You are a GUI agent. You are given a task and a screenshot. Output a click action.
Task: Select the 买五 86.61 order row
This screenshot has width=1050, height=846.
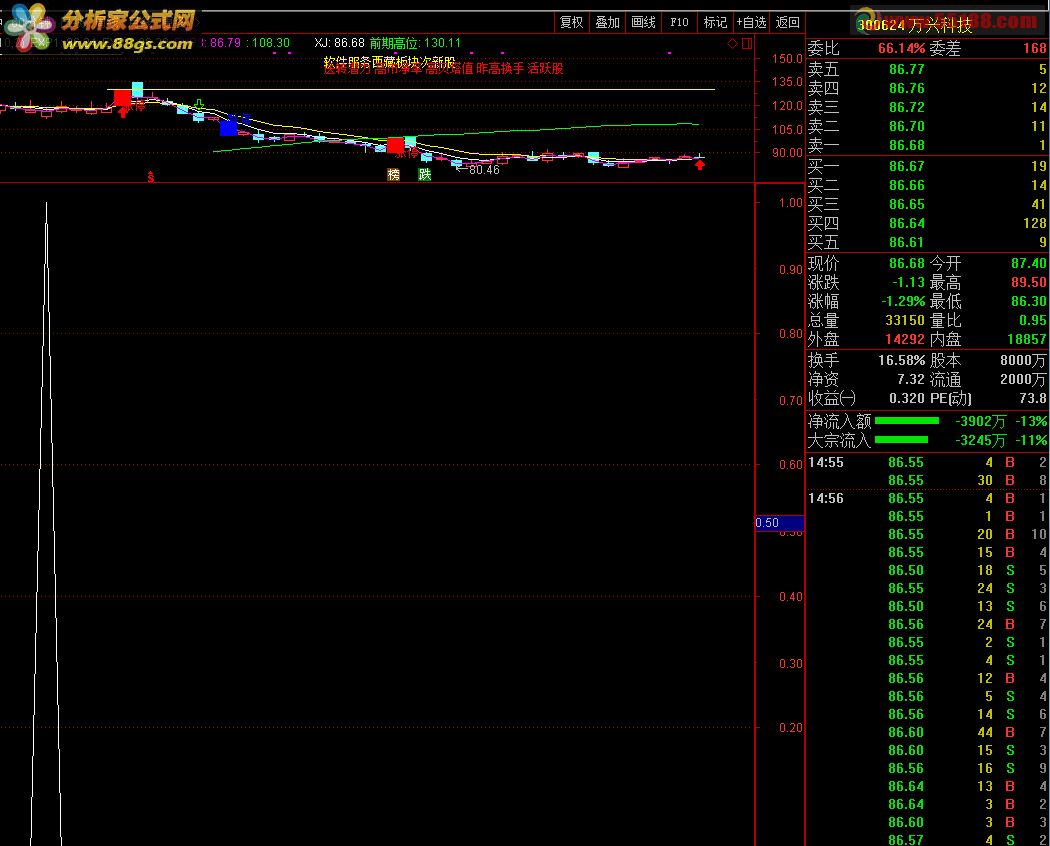(927, 242)
